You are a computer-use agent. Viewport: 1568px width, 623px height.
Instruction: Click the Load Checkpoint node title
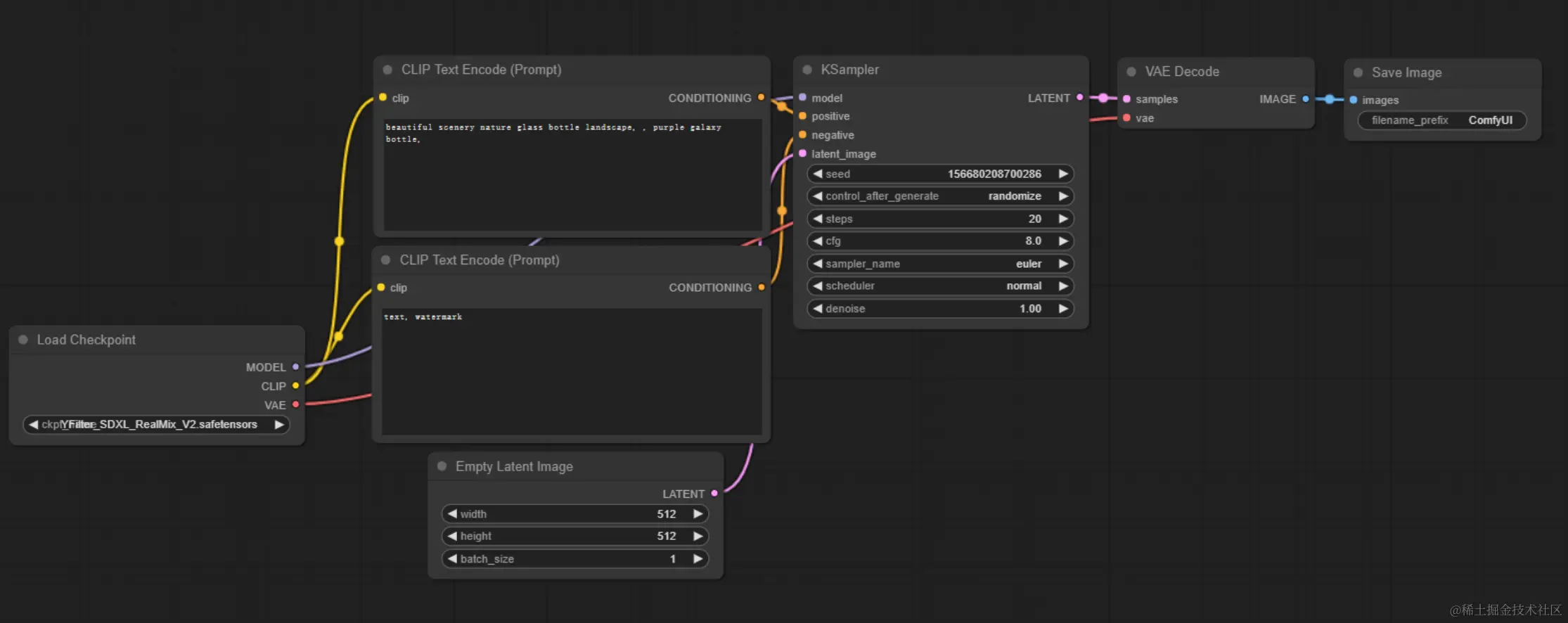tap(86, 340)
